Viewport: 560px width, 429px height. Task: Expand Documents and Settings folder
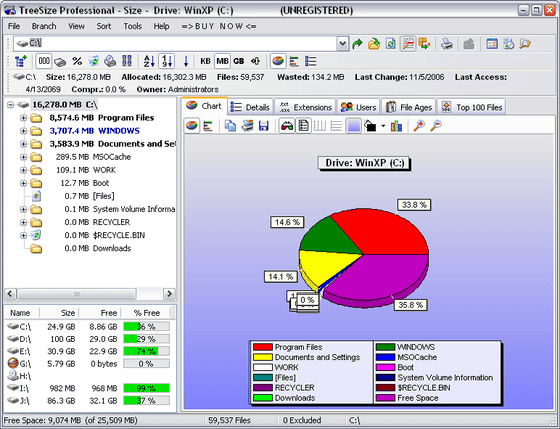[23, 144]
